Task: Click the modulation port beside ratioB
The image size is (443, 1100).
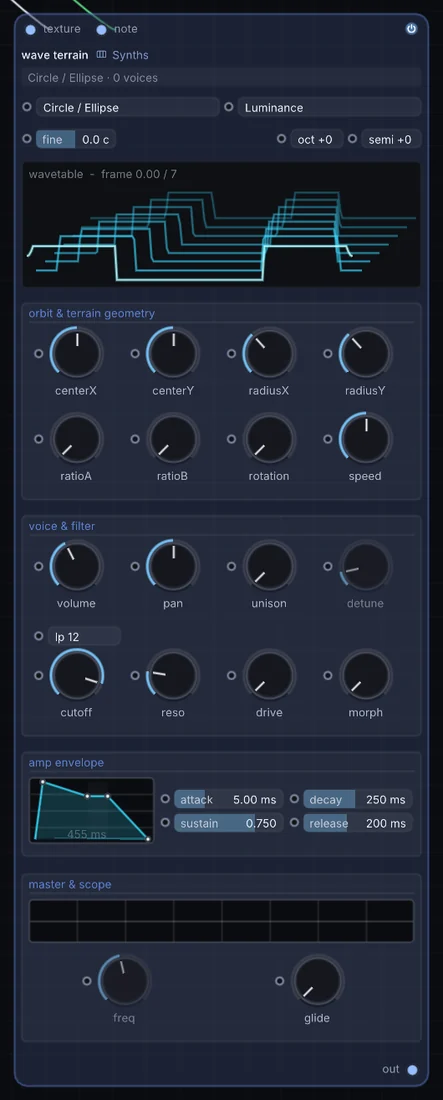Action: (135, 439)
